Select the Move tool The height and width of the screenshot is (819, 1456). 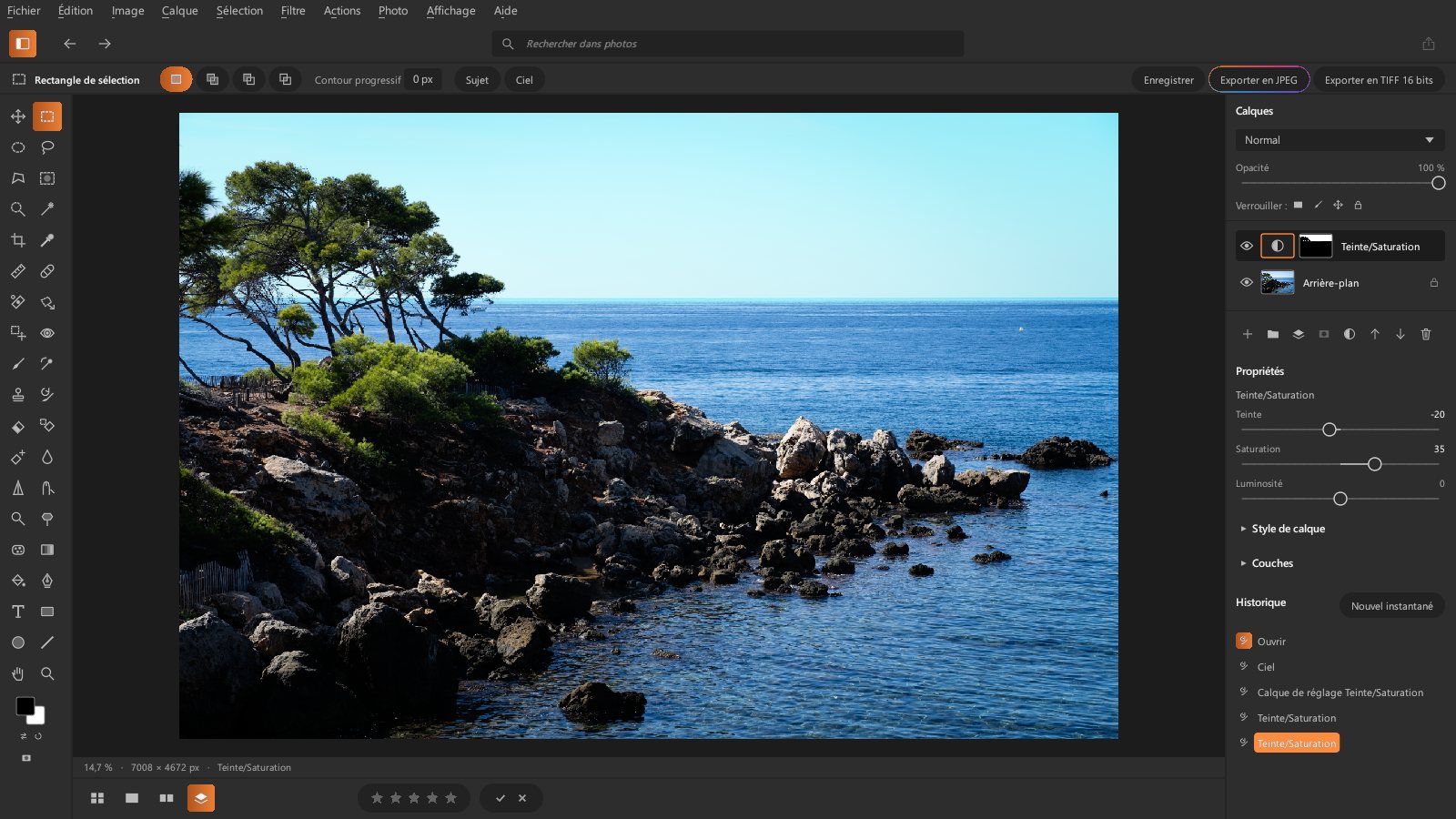[18, 116]
